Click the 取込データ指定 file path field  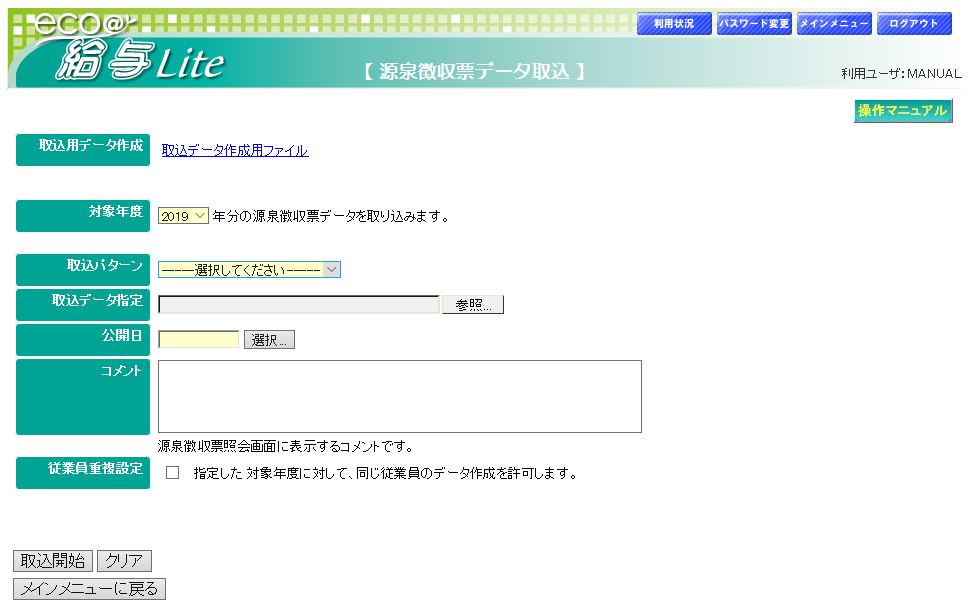click(298, 305)
